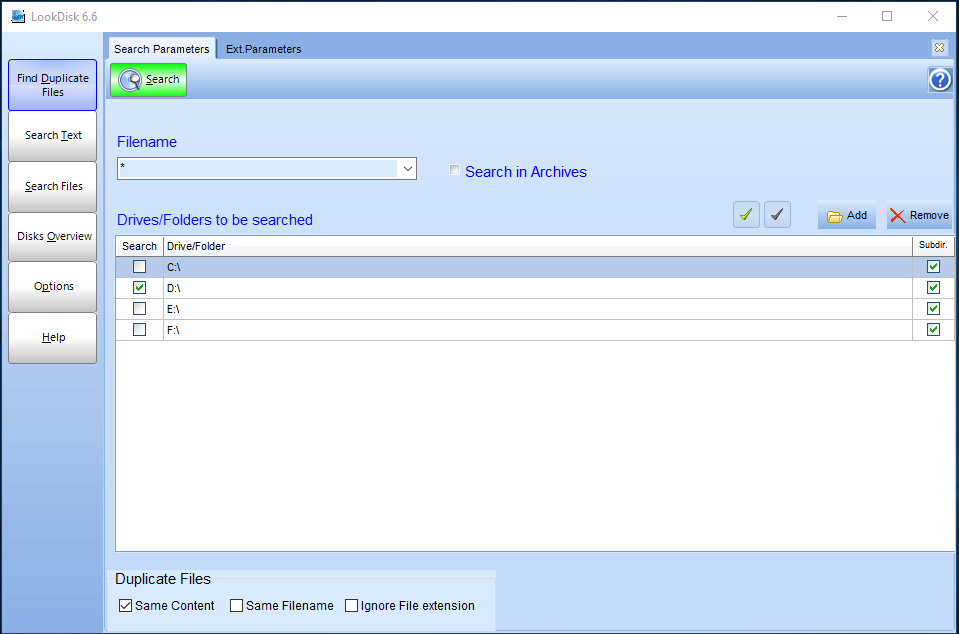Enable searching the C:\ drive
This screenshot has width=959, height=634.
point(140,267)
